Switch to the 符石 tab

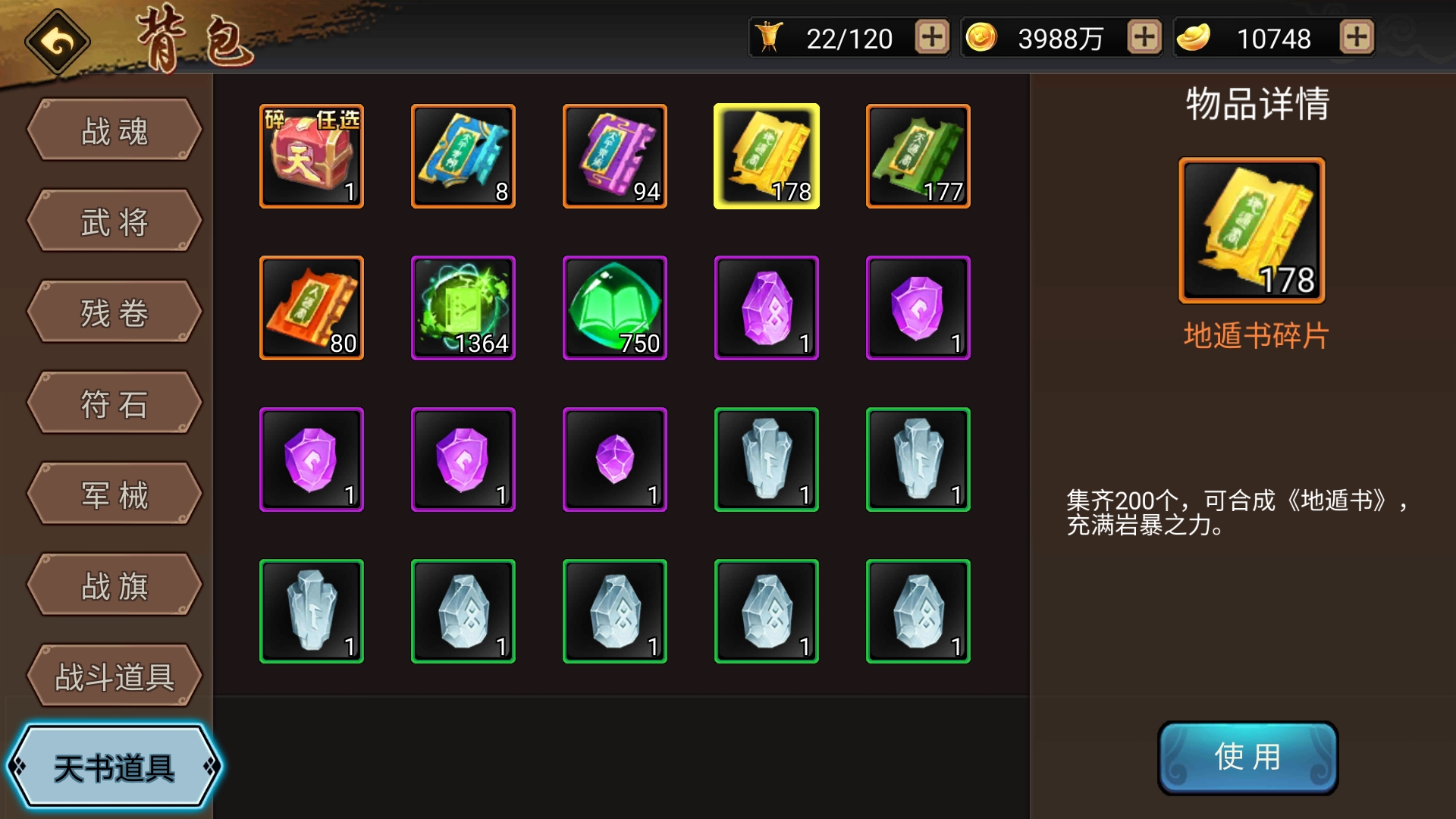click(x=115, y=403)
